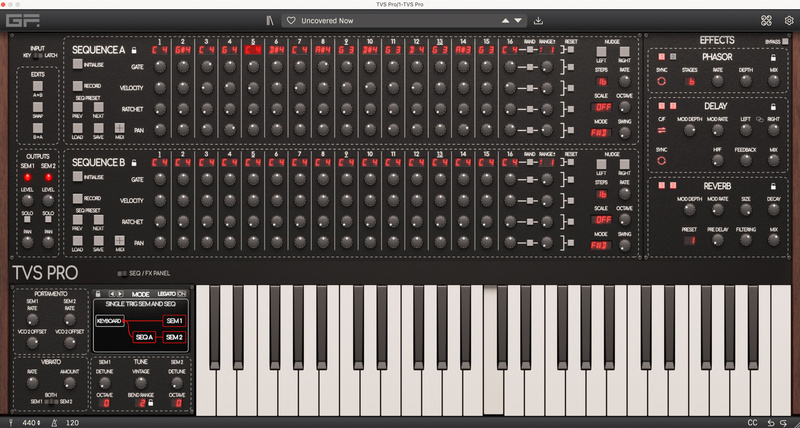Viewport: 800px width, 428px height.
Task: Click the tuning fork icon
Action: point(11,422)
